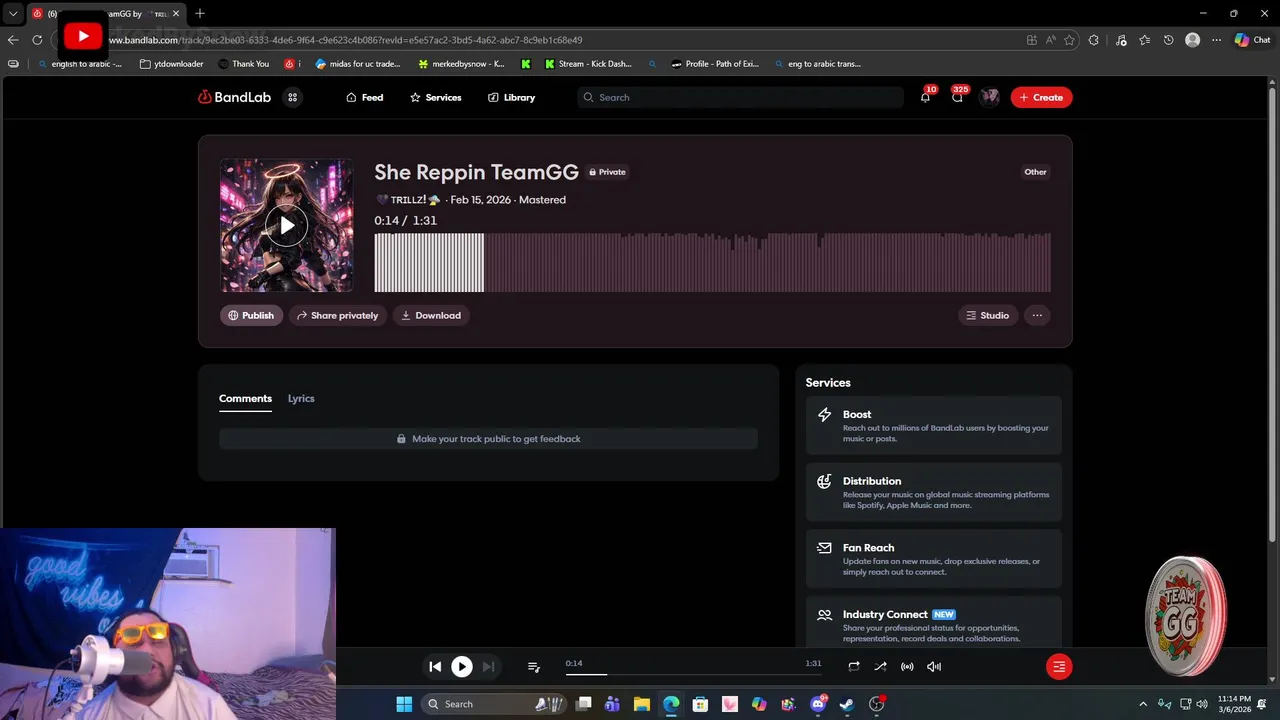This screenshot has height=720, width=1280.
Task: Open browser extensions puzzle icon
Action: pyautogui.click(x=1093, y=40)
